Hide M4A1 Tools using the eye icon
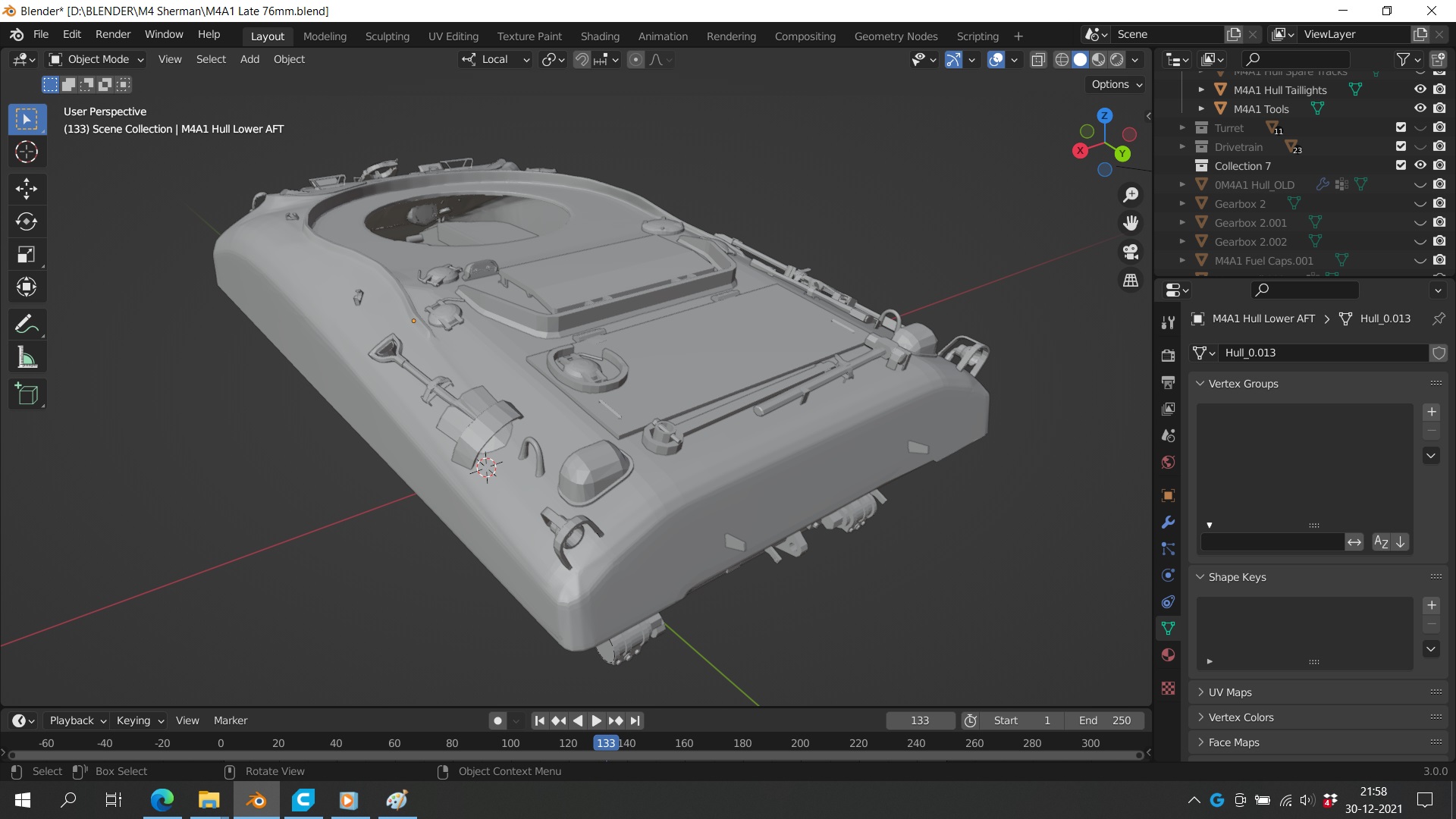This screenshot has height=819, width=1456. tap(1420, 108)
